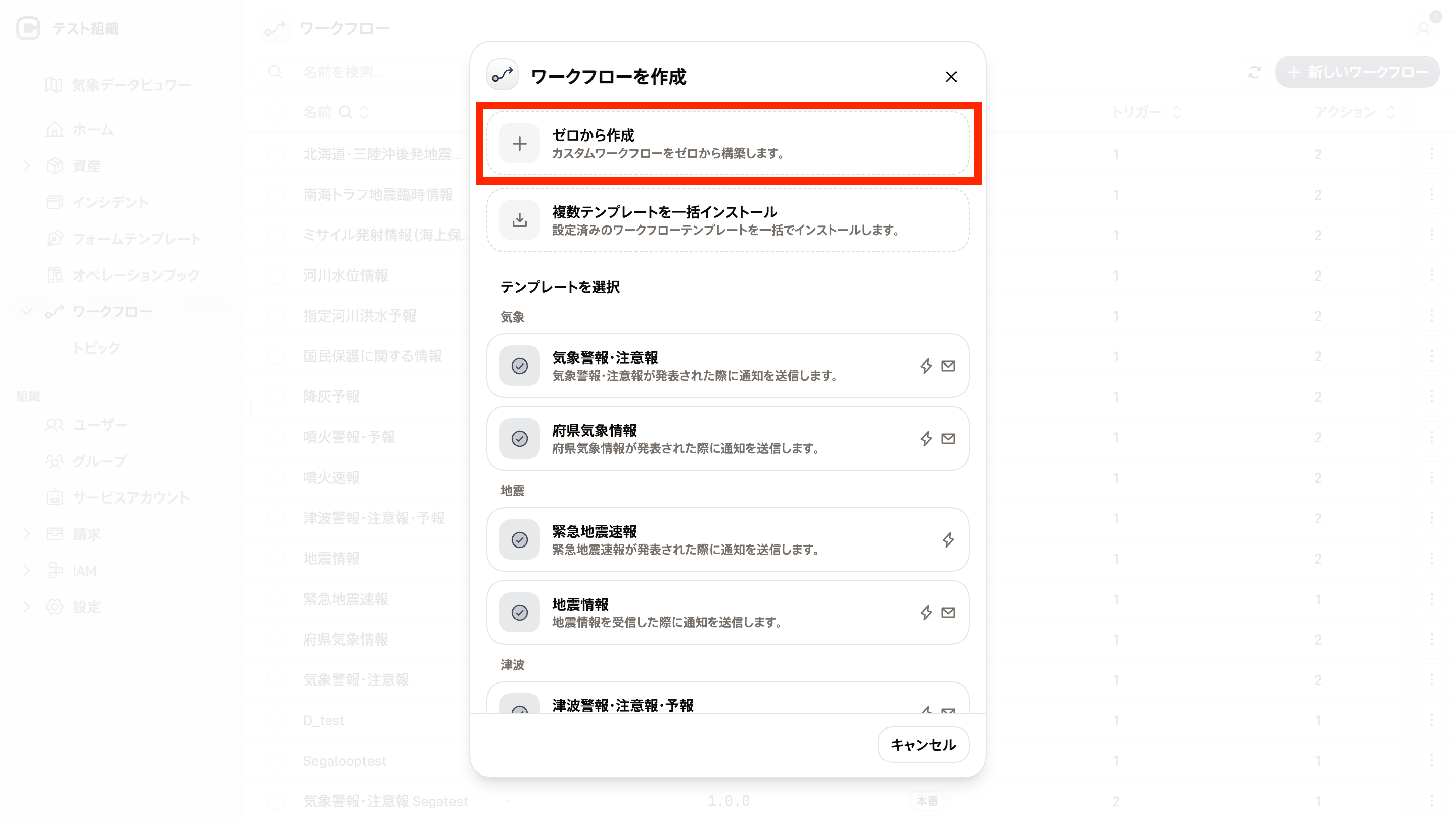The width and height of the screenshot is (1456, 819).
Task: Open the row menu for 降灰予報
Action: 1432,397
